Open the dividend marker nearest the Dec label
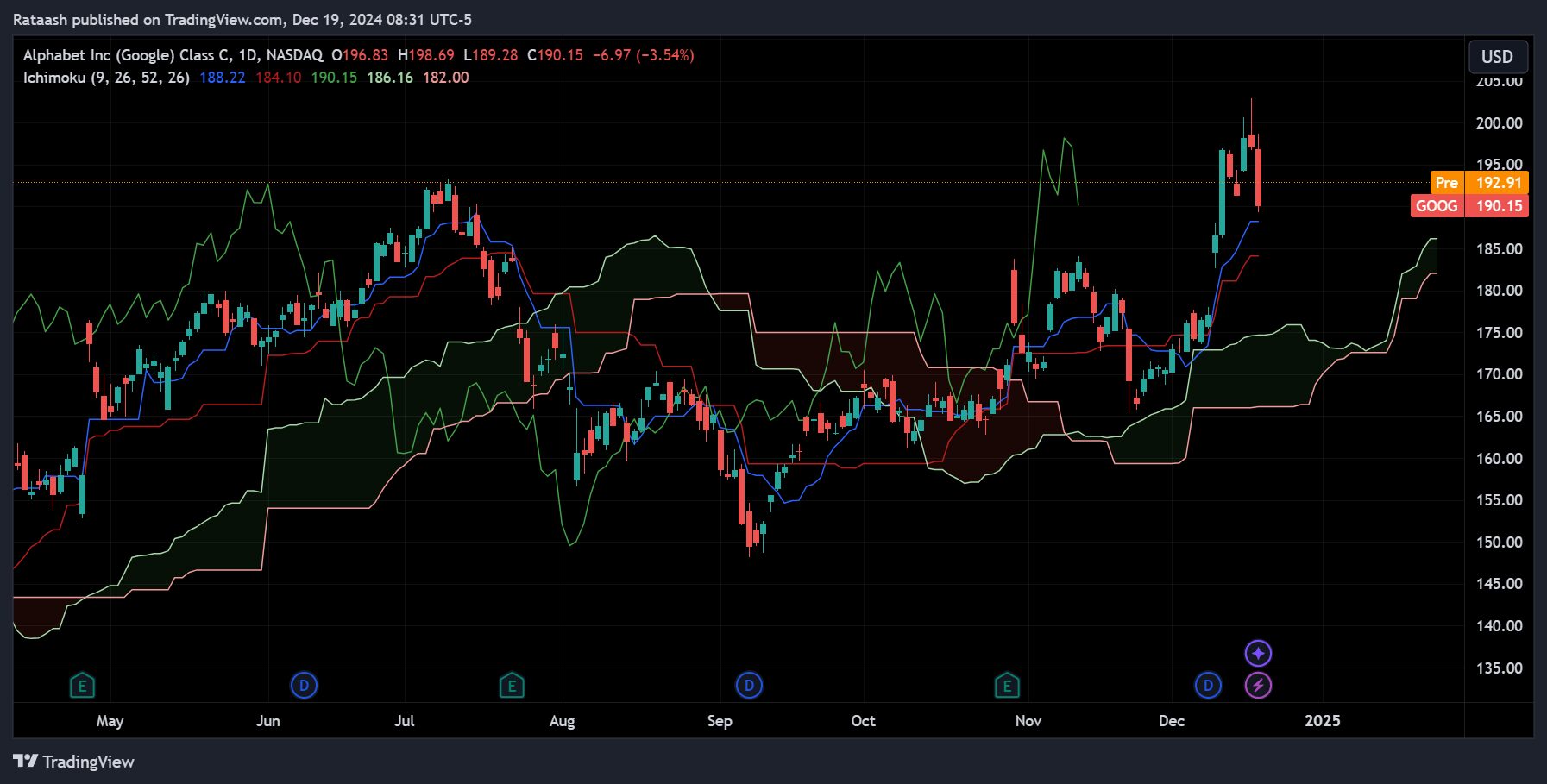1547x784 pixels. click(x=1208, y=686)
